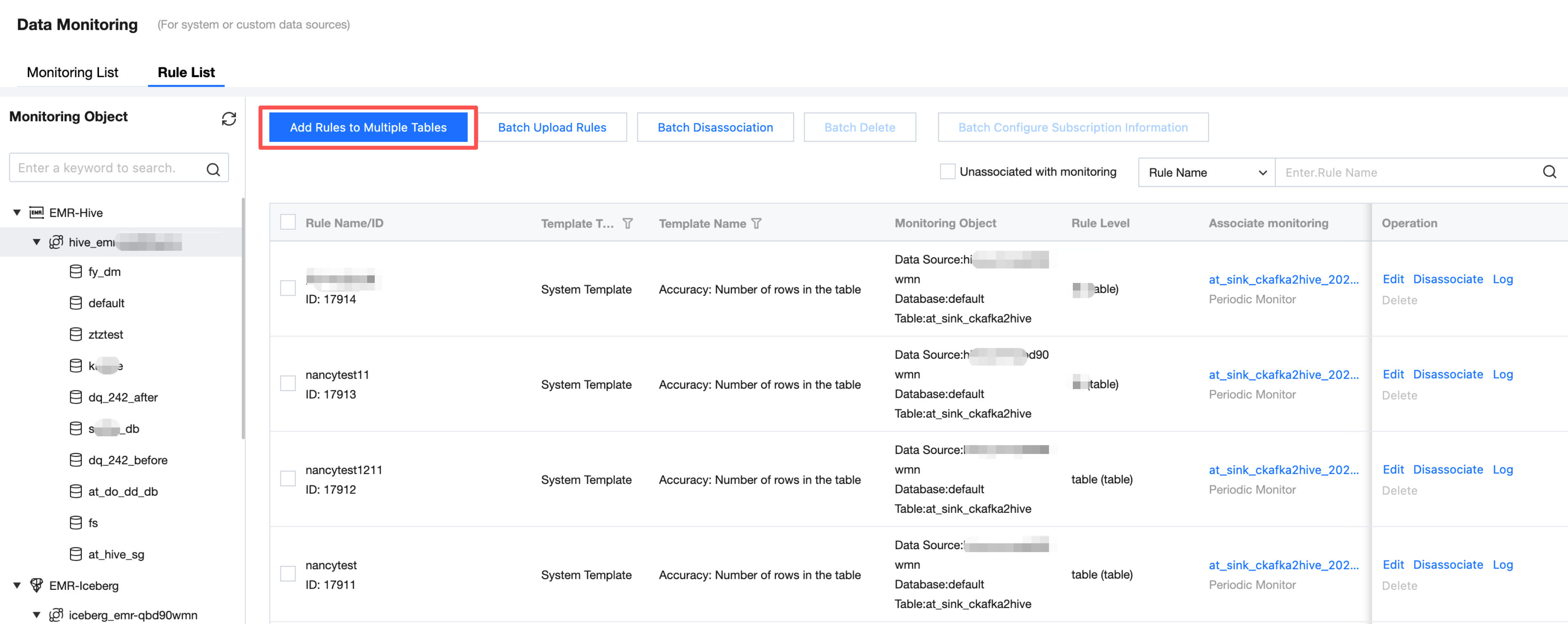Open the Template Name column filter icon

pos(757,224)
